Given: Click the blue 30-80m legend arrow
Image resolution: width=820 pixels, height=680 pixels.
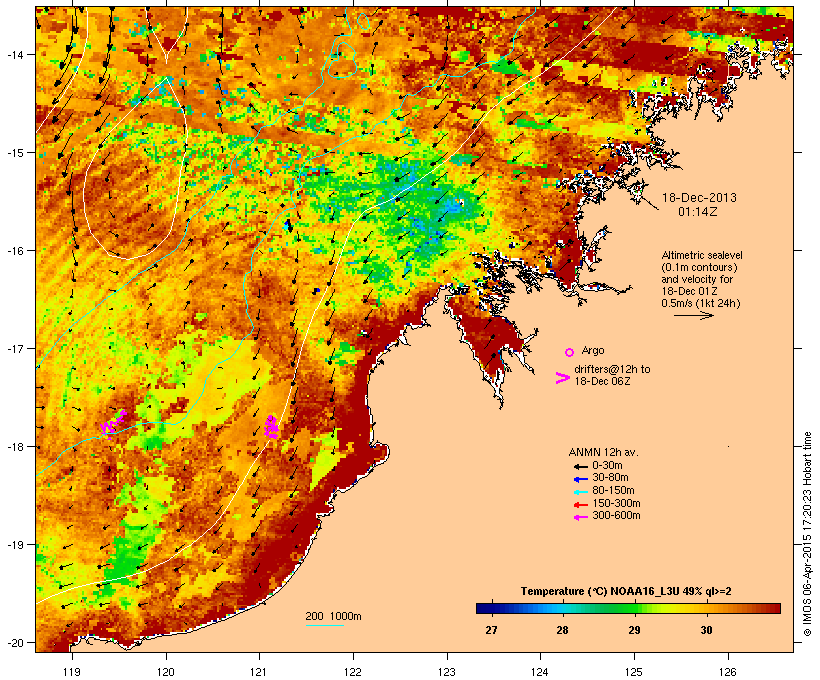Looking at the screenshot, I should 580,479.
